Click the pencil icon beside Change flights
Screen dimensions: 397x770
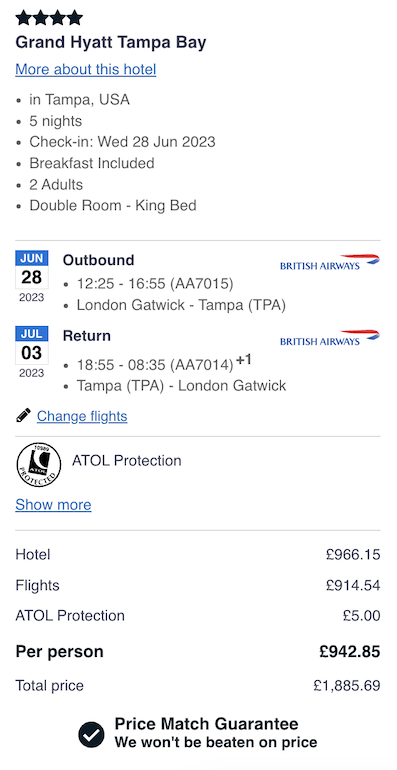[x=23, y=415]
